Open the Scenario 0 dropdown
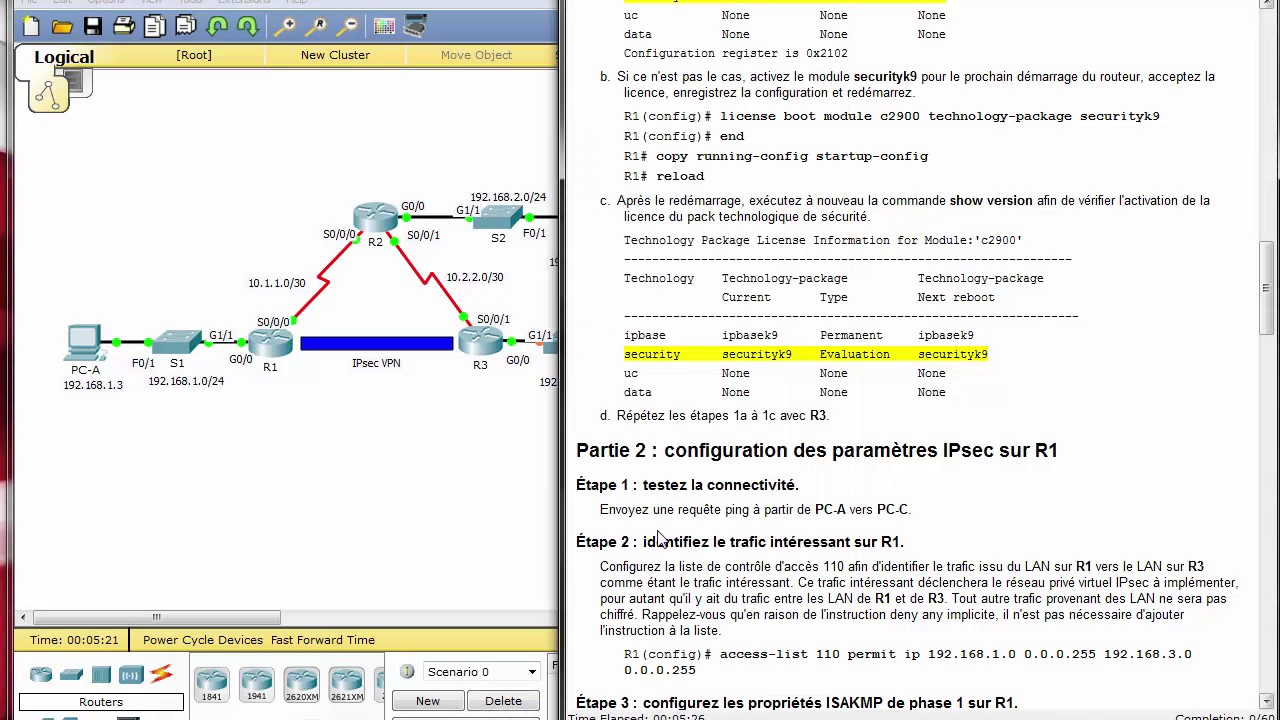Viewport: 1280px width, 720px height. coord(482,672)
